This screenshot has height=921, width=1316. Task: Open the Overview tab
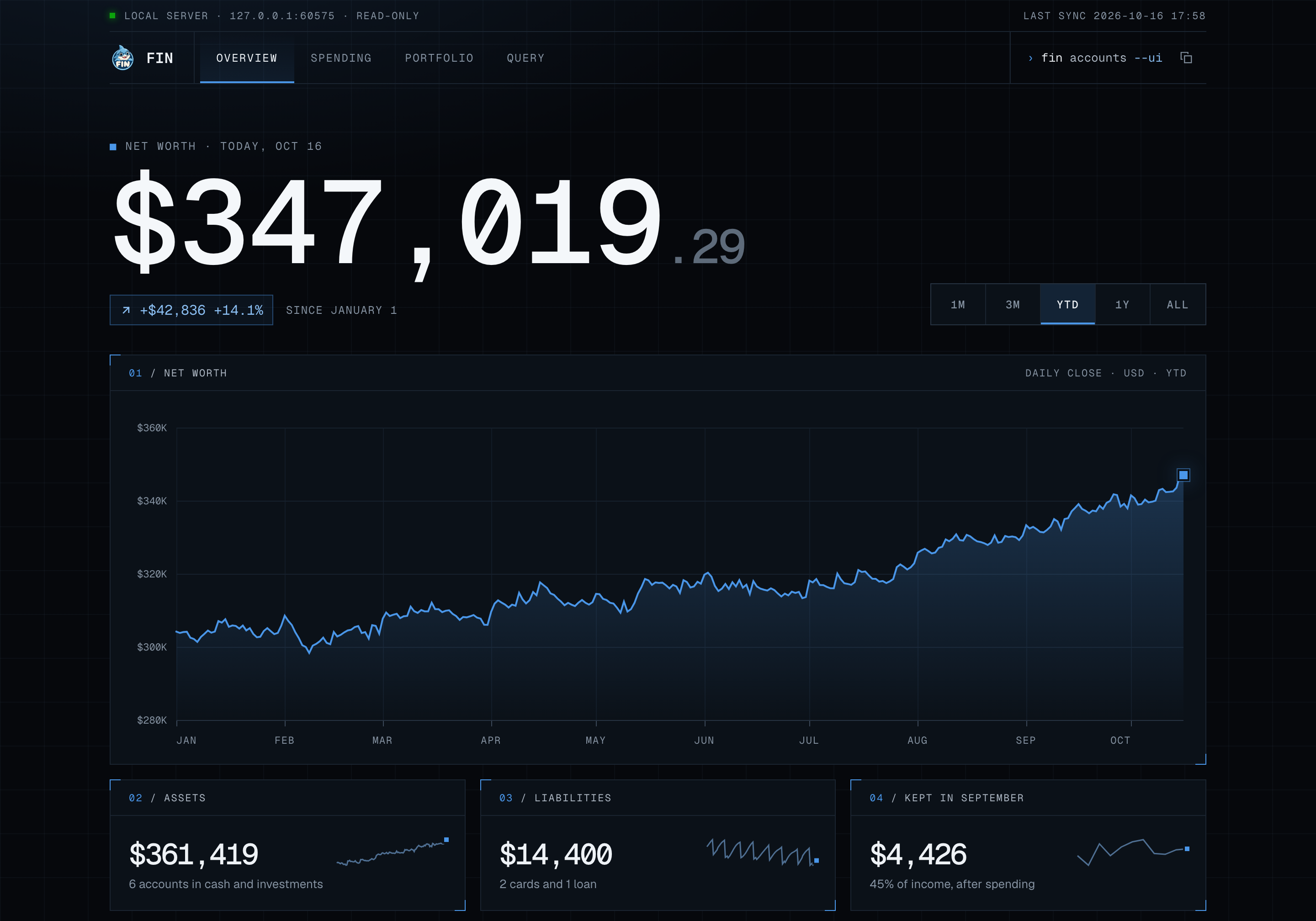tap(246, 58)
